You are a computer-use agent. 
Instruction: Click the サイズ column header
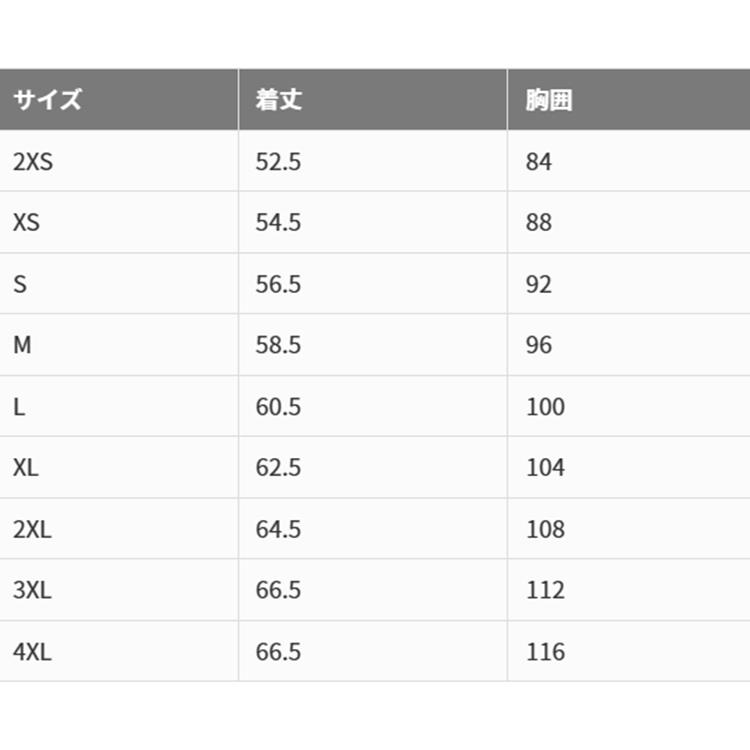point(47,100)
